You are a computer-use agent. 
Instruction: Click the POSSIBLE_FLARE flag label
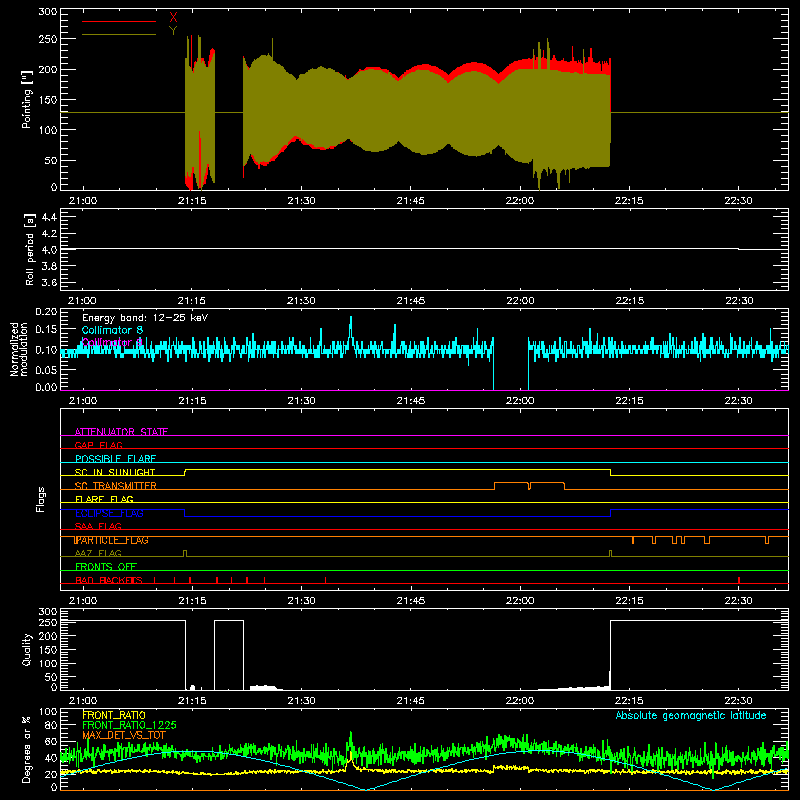pos(115,459)
